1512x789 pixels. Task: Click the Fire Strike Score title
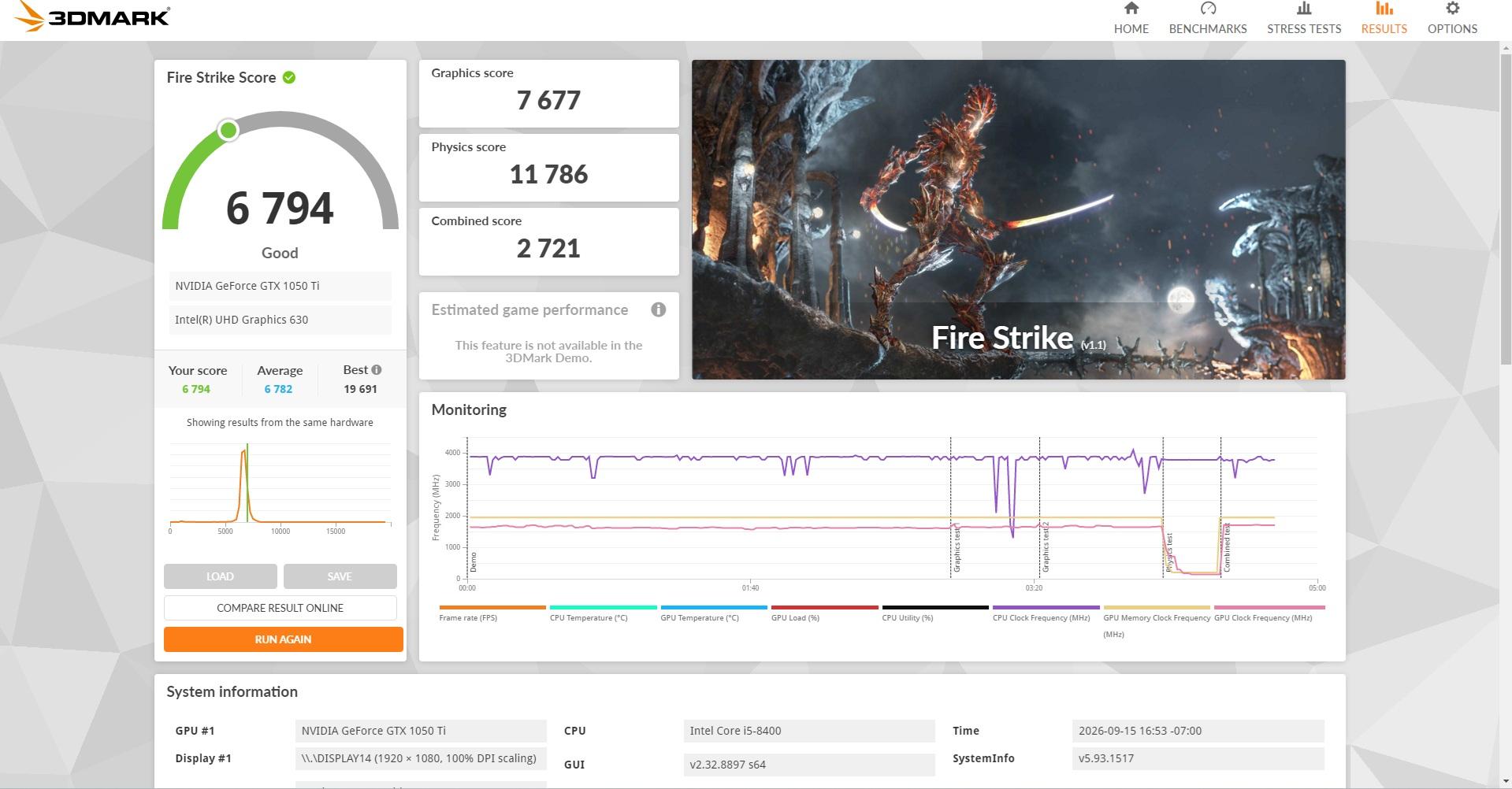[221, 77]
